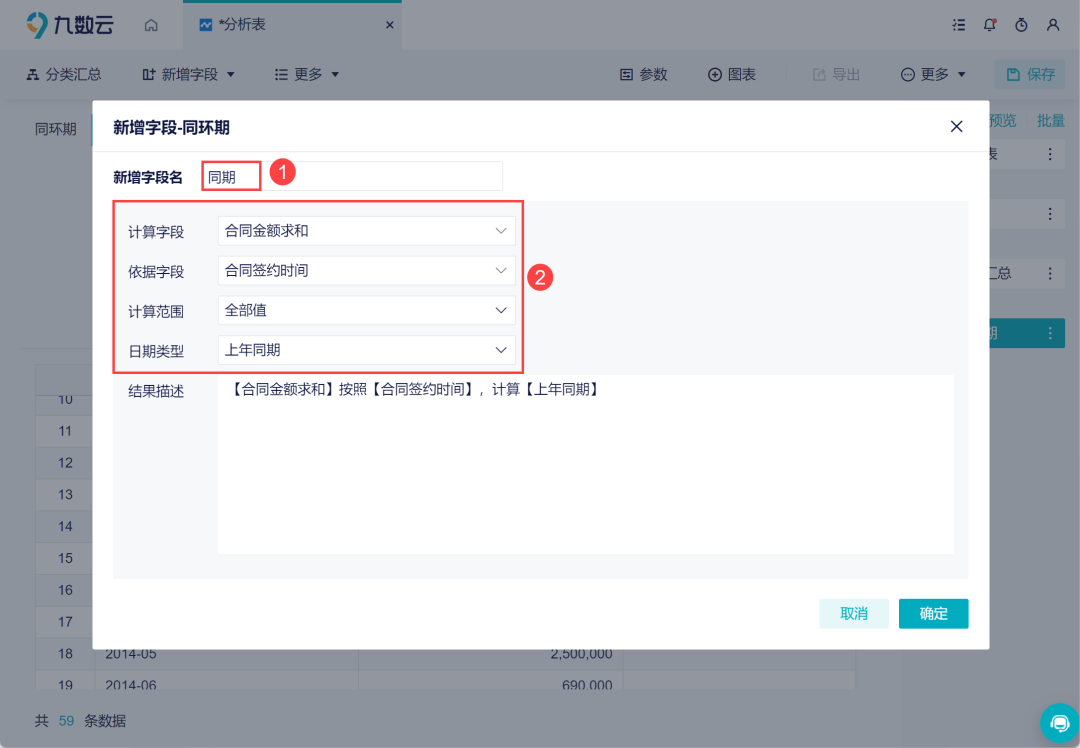Screen dimensions: 1080x748
Task: Click the 九数云 logo
Action: click(x=70, y=25)
